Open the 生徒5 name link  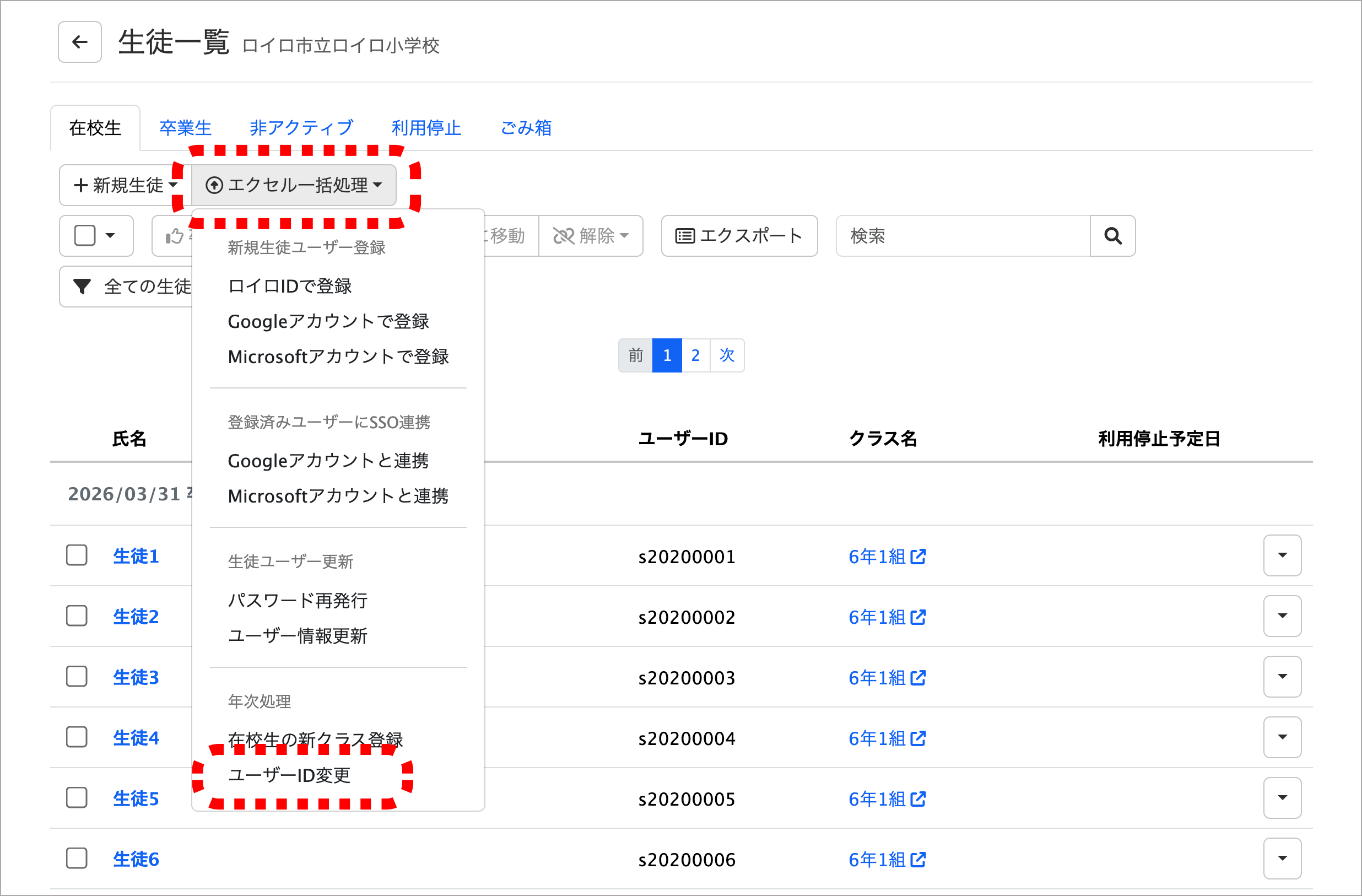click(136, 798)
